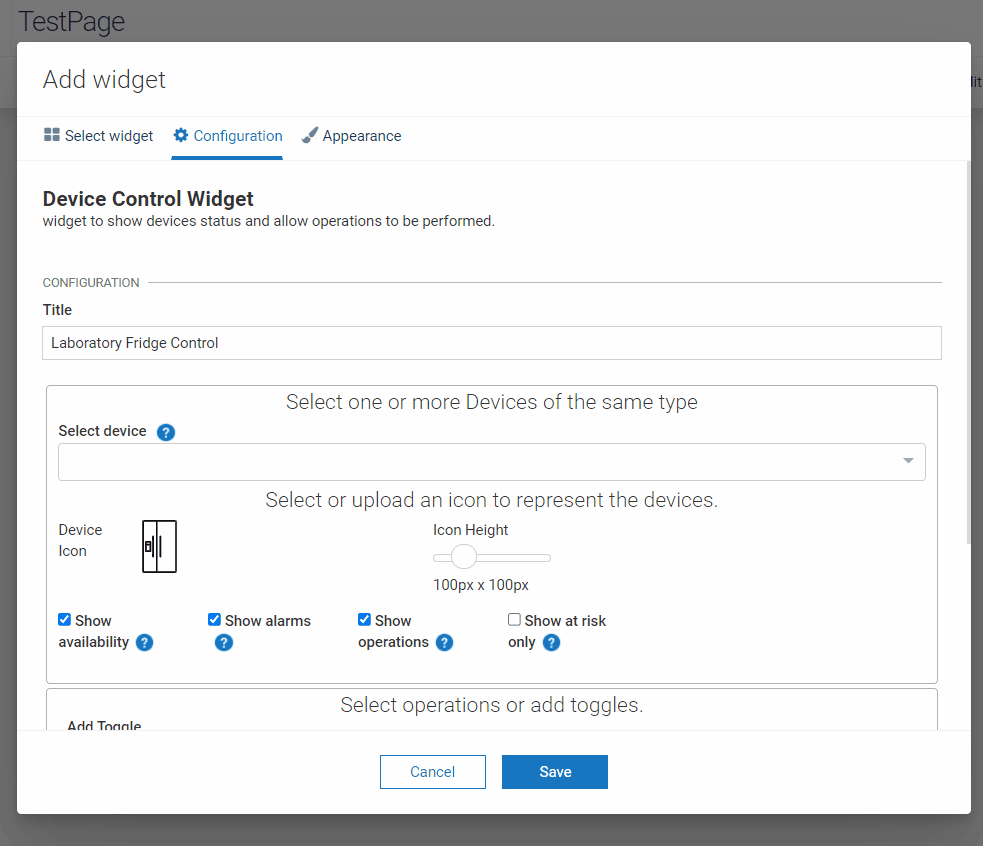
Task: Disable the Show alarms checkbox
Action: [x=214, y=620]
